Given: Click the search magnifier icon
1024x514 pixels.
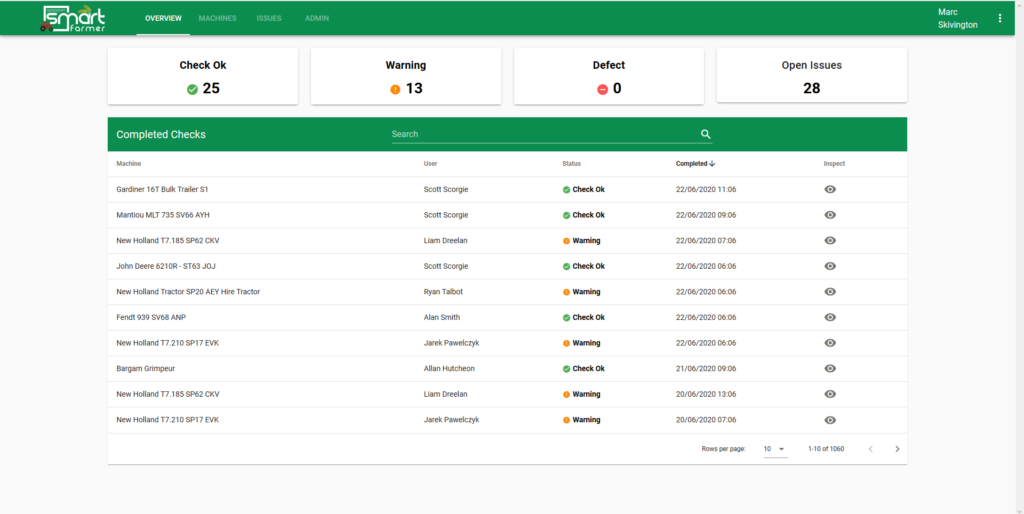Looking at the screenshot, I should 705,134.
